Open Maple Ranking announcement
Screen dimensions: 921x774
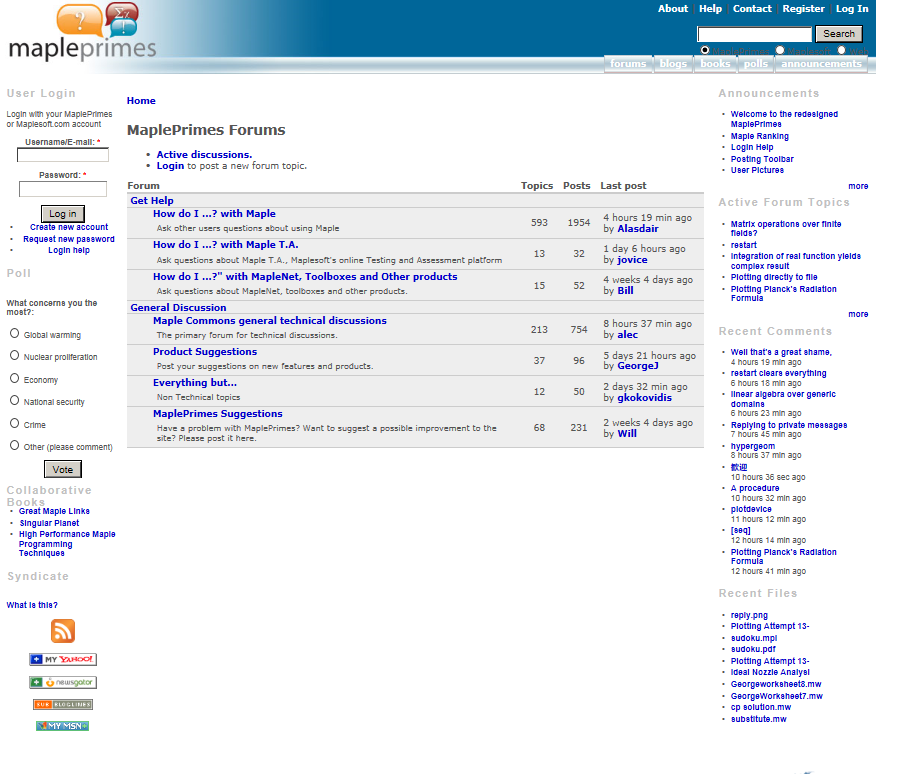tap(759, 136)
